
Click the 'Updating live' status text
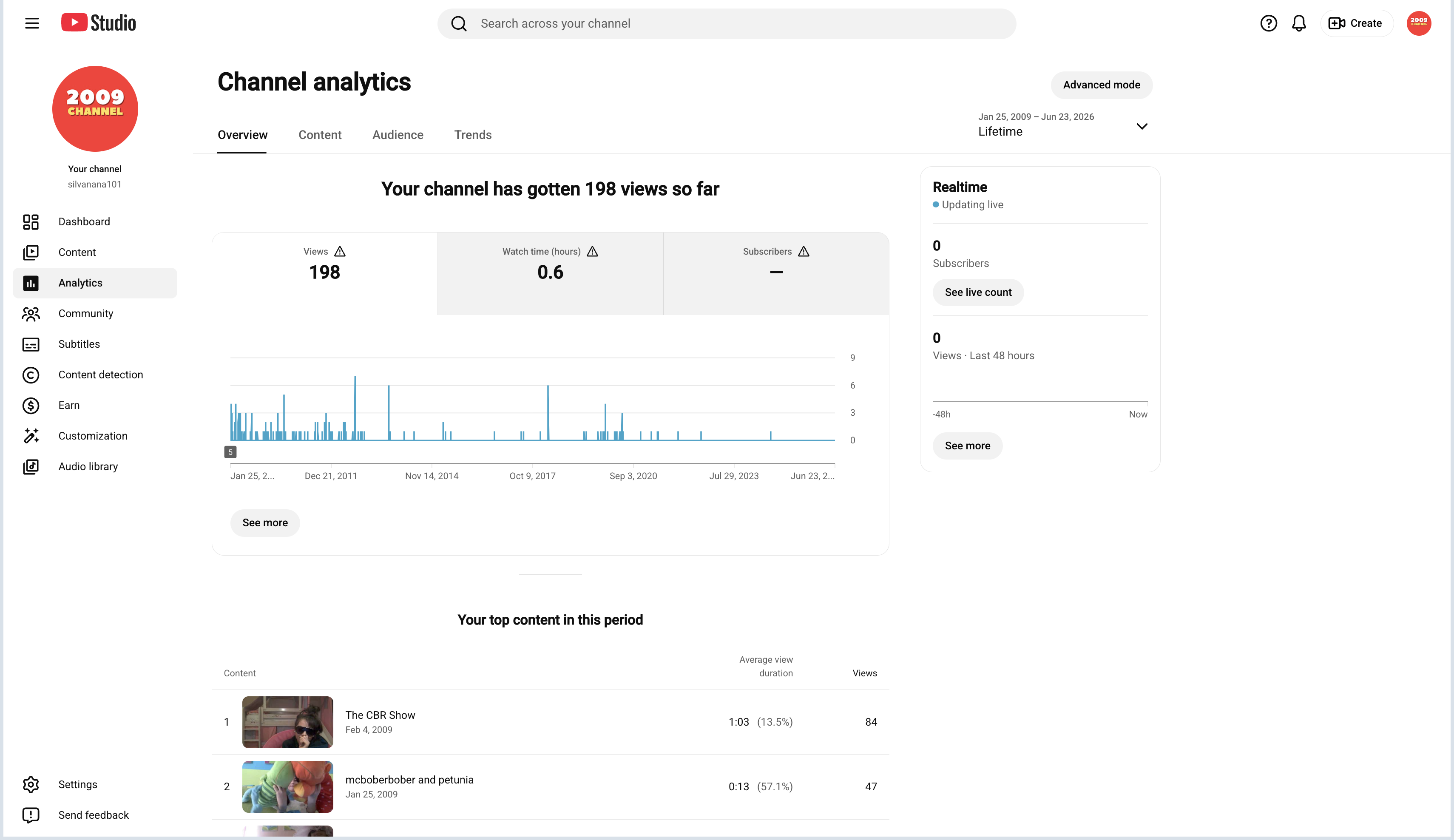(972, 204)
